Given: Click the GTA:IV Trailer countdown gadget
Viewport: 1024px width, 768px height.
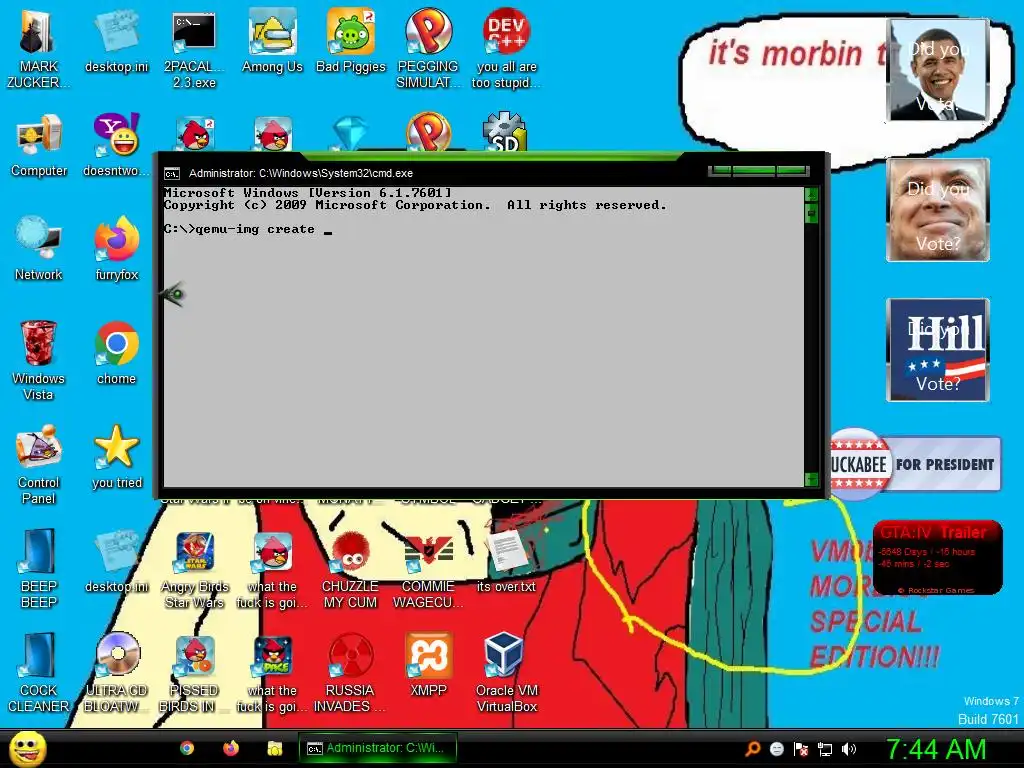Looking at the screenshot, I should click(x=937, y=557).
